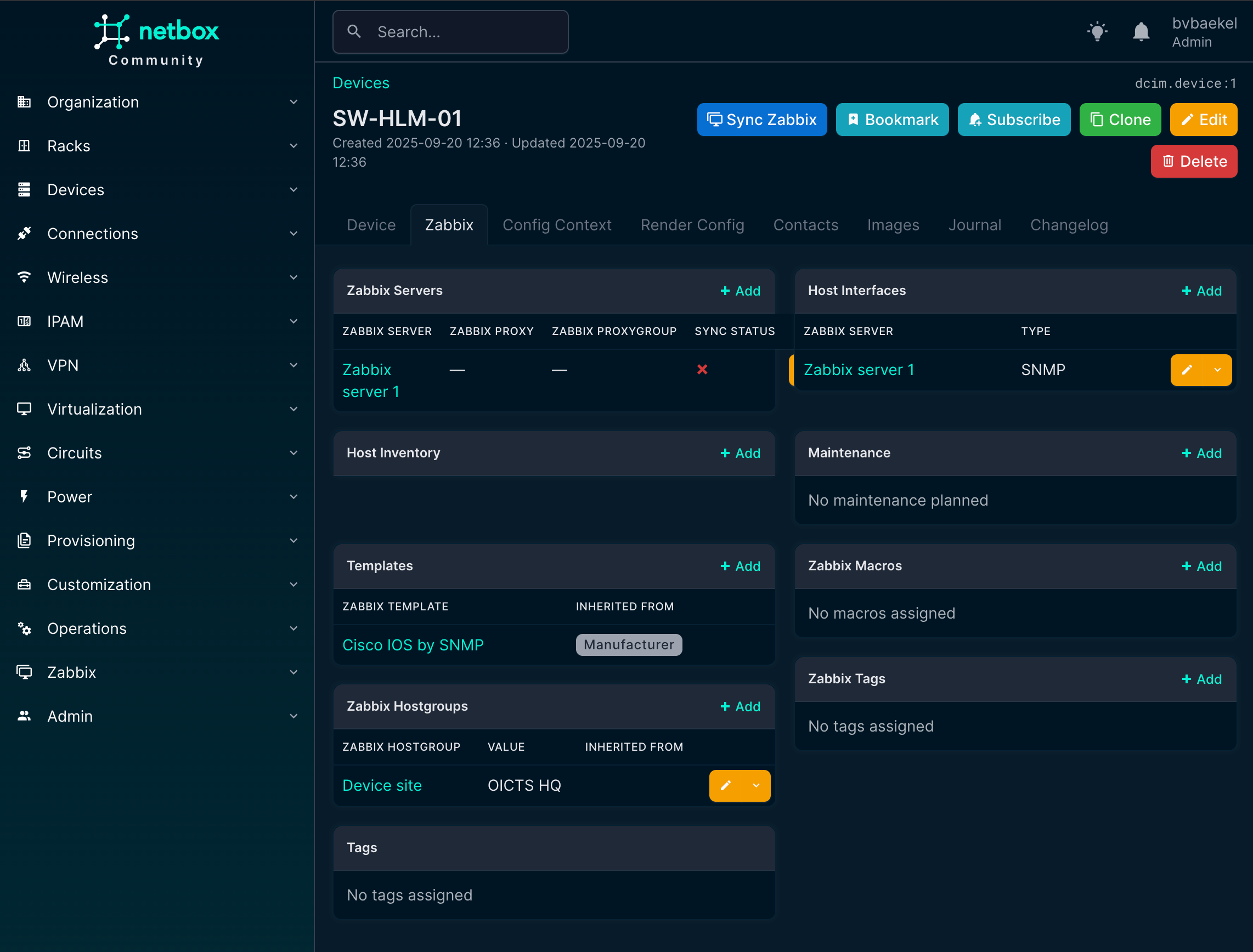
Task: Open the Cisco IOS by SNMP template link
Action: coord(413,645)
